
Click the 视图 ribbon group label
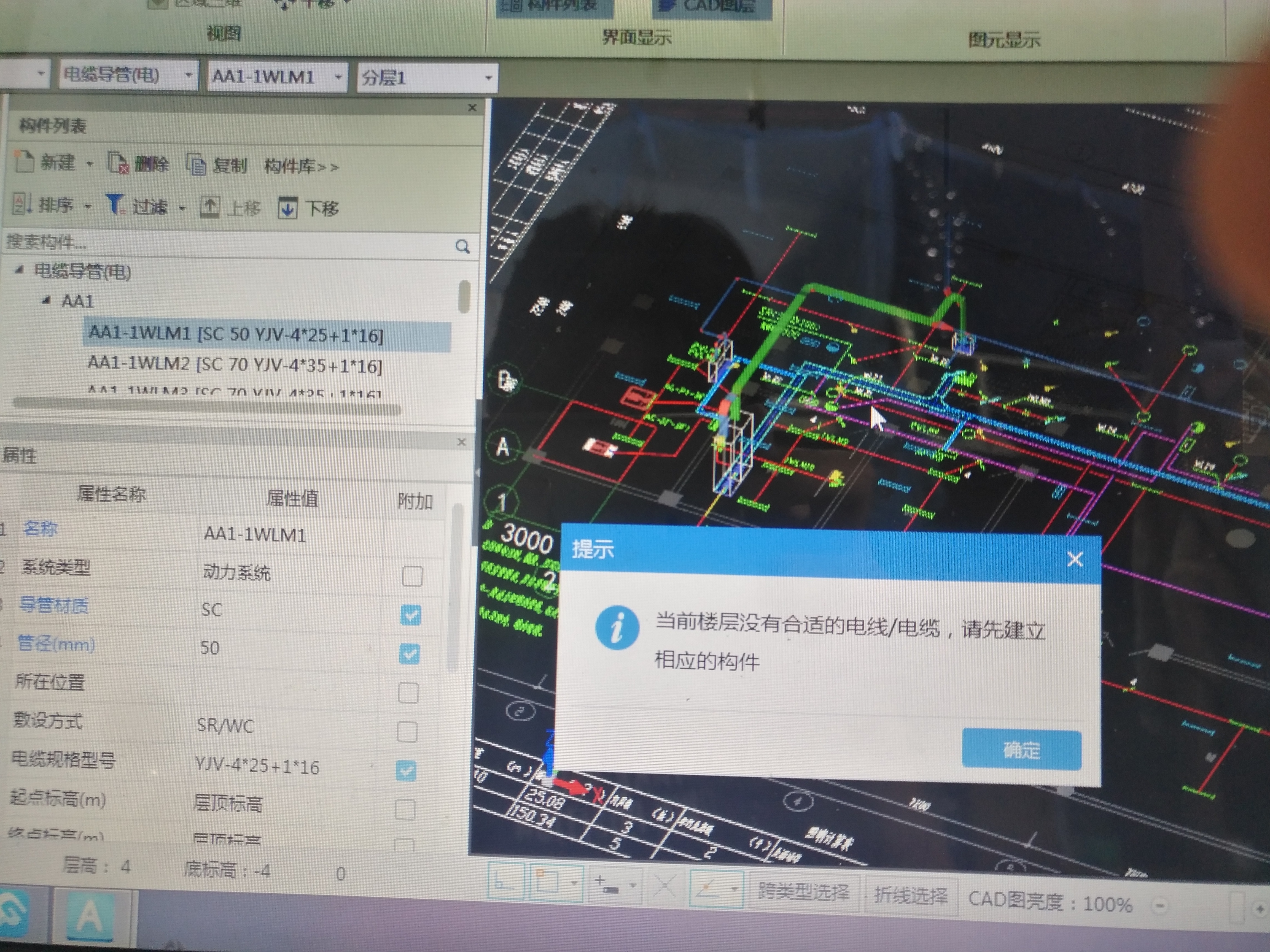[224, 34]
